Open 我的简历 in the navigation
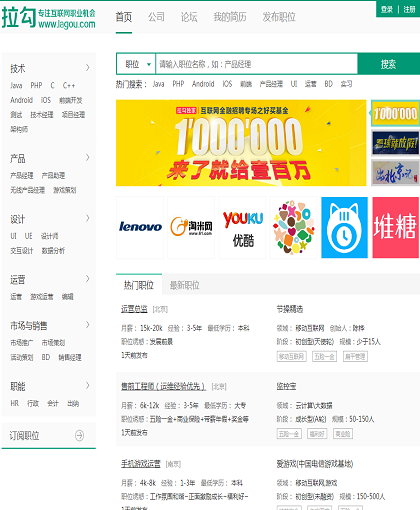This screenshot has width=420, height=510. pos(230,17)
